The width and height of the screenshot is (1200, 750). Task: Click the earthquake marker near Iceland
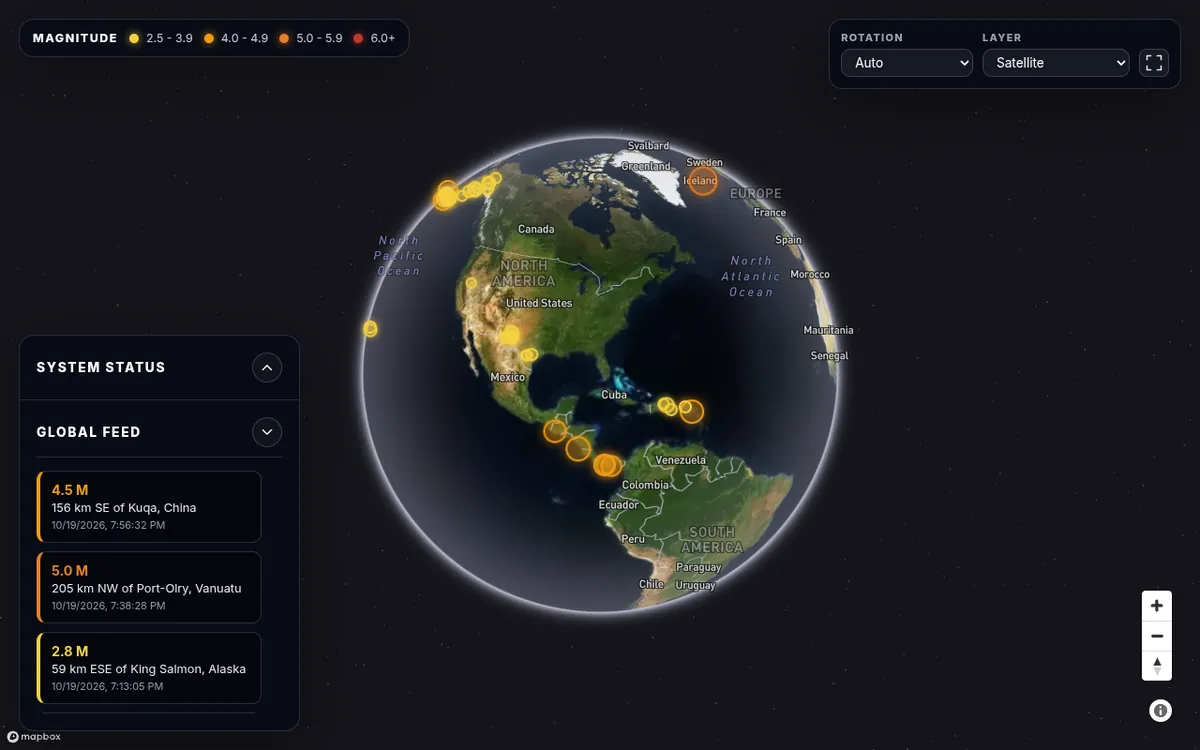pos(703,181)
